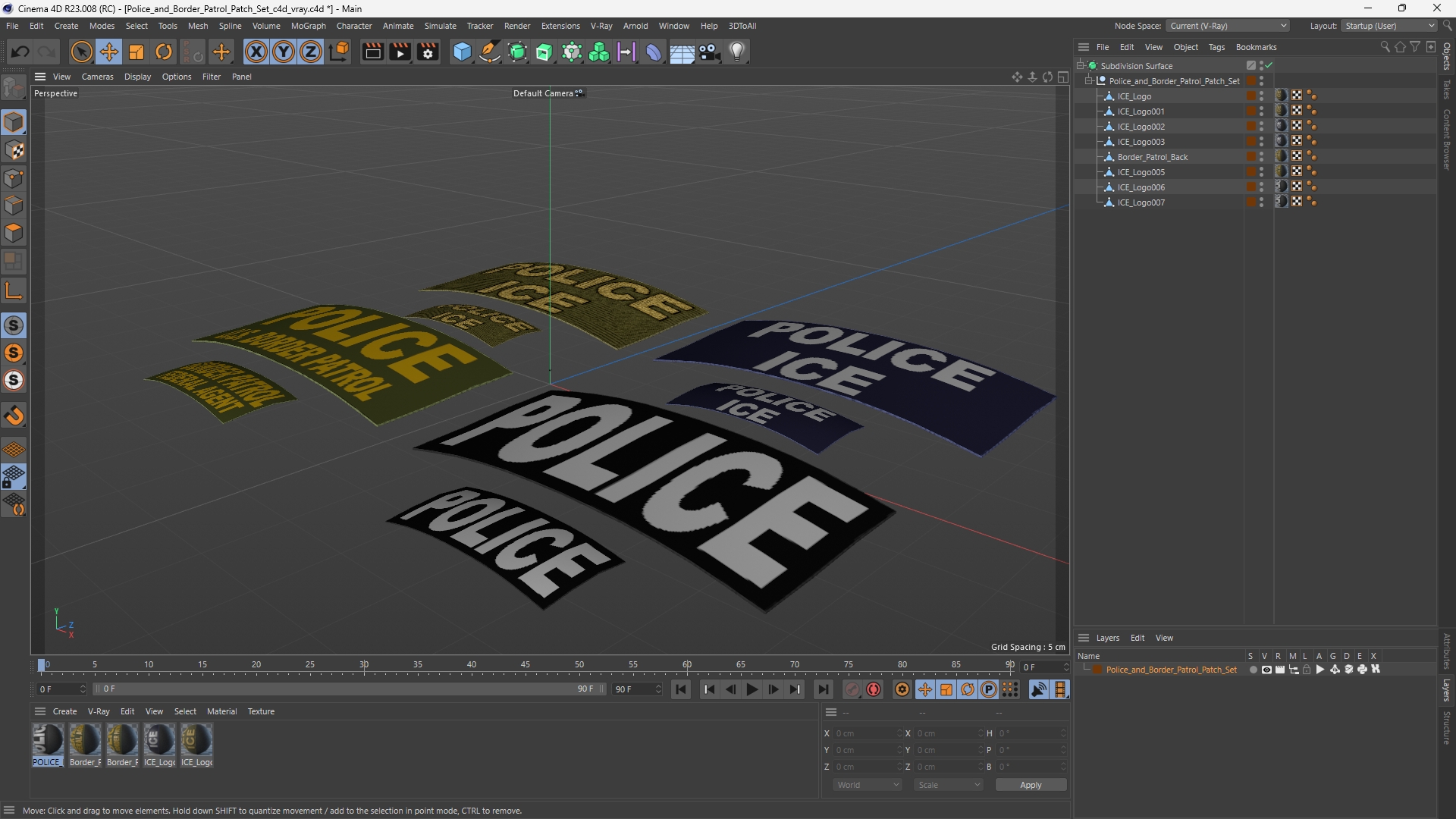Activate the Scale tool
Image resolution: width=1456 pixels, height=819 pixels.
[x=136, y=52]
